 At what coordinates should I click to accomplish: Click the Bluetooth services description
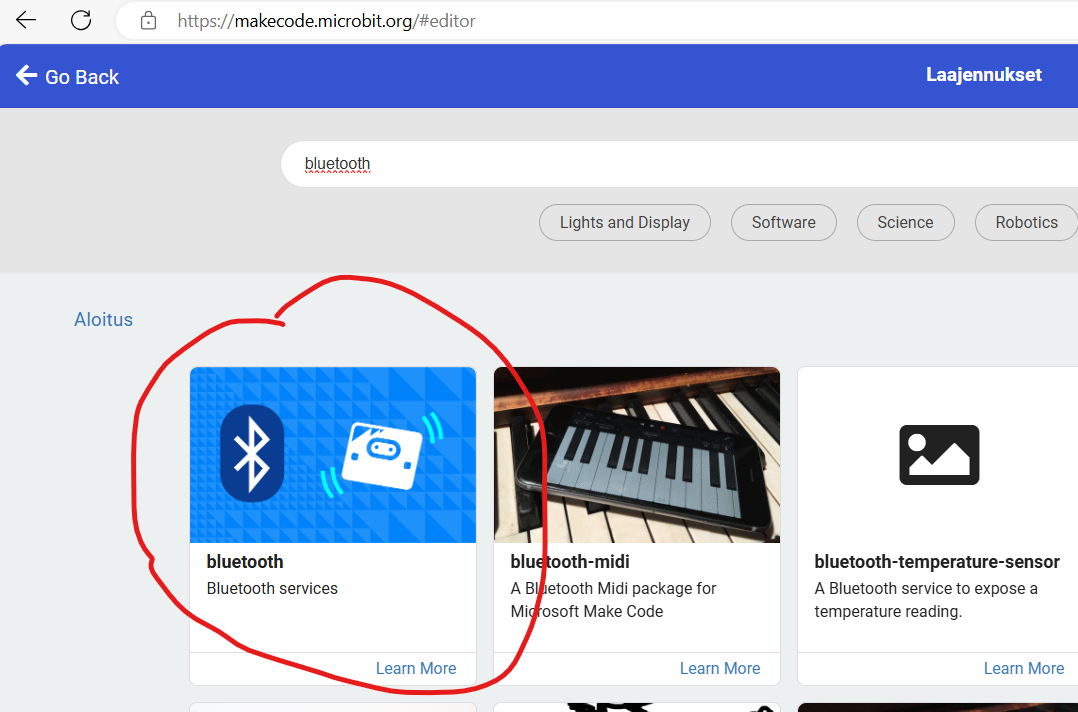[272, 588]
